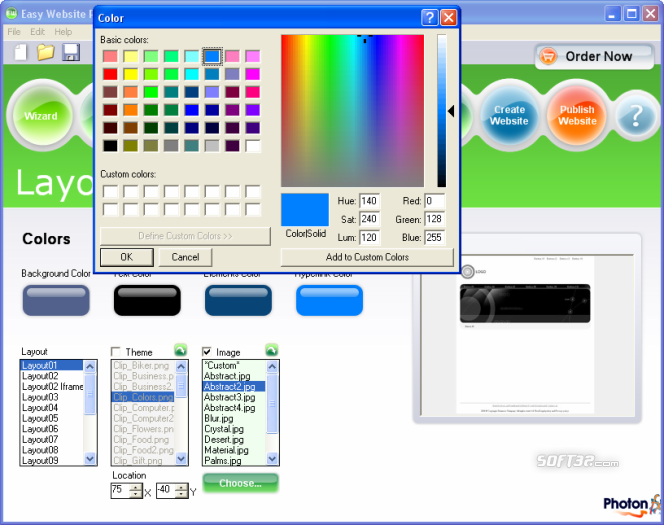Click the Layout list scroll-down arrow
The height and width of the screenshot is (525, 664).
coord(90,459)
